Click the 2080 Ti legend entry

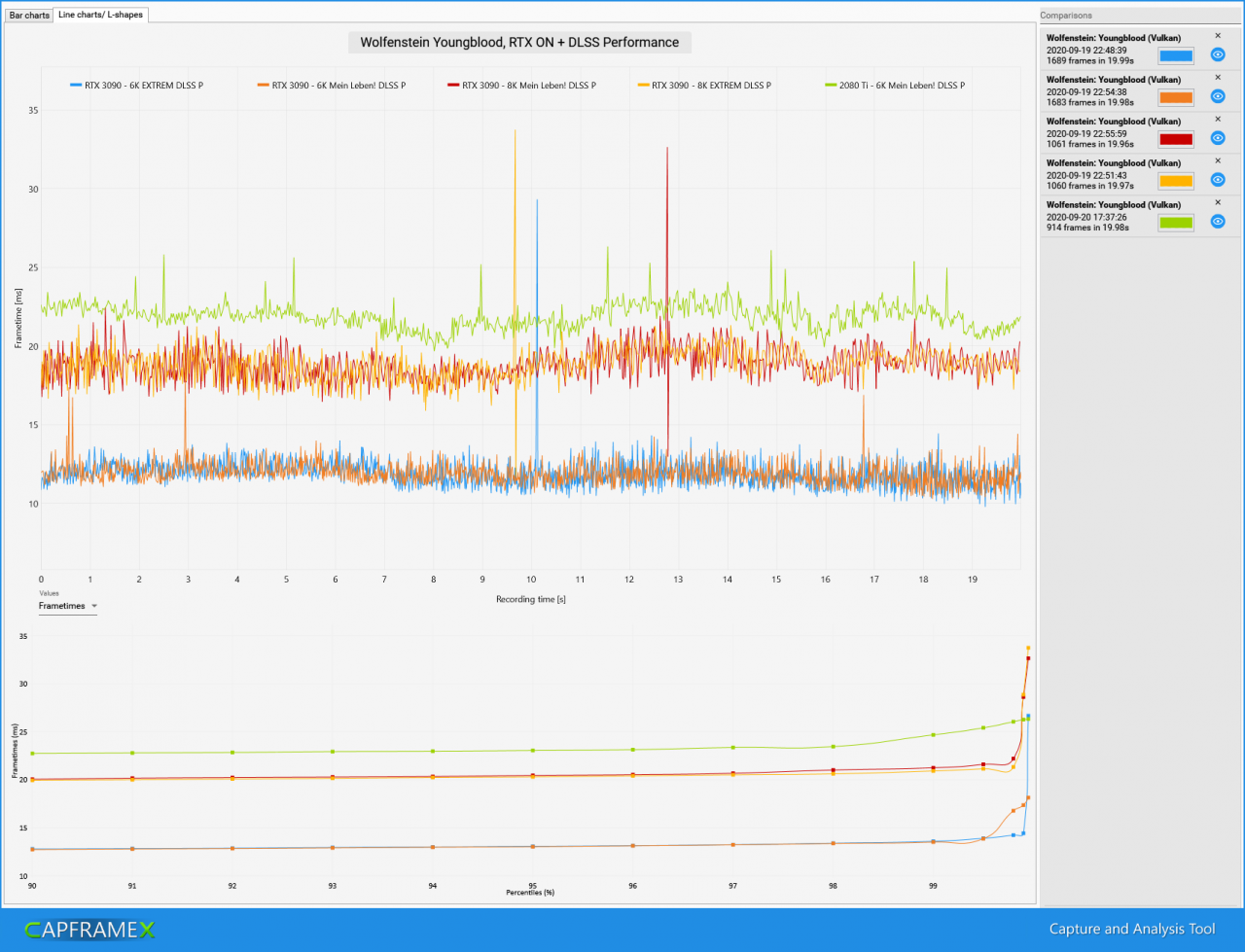tap(895, 86)
